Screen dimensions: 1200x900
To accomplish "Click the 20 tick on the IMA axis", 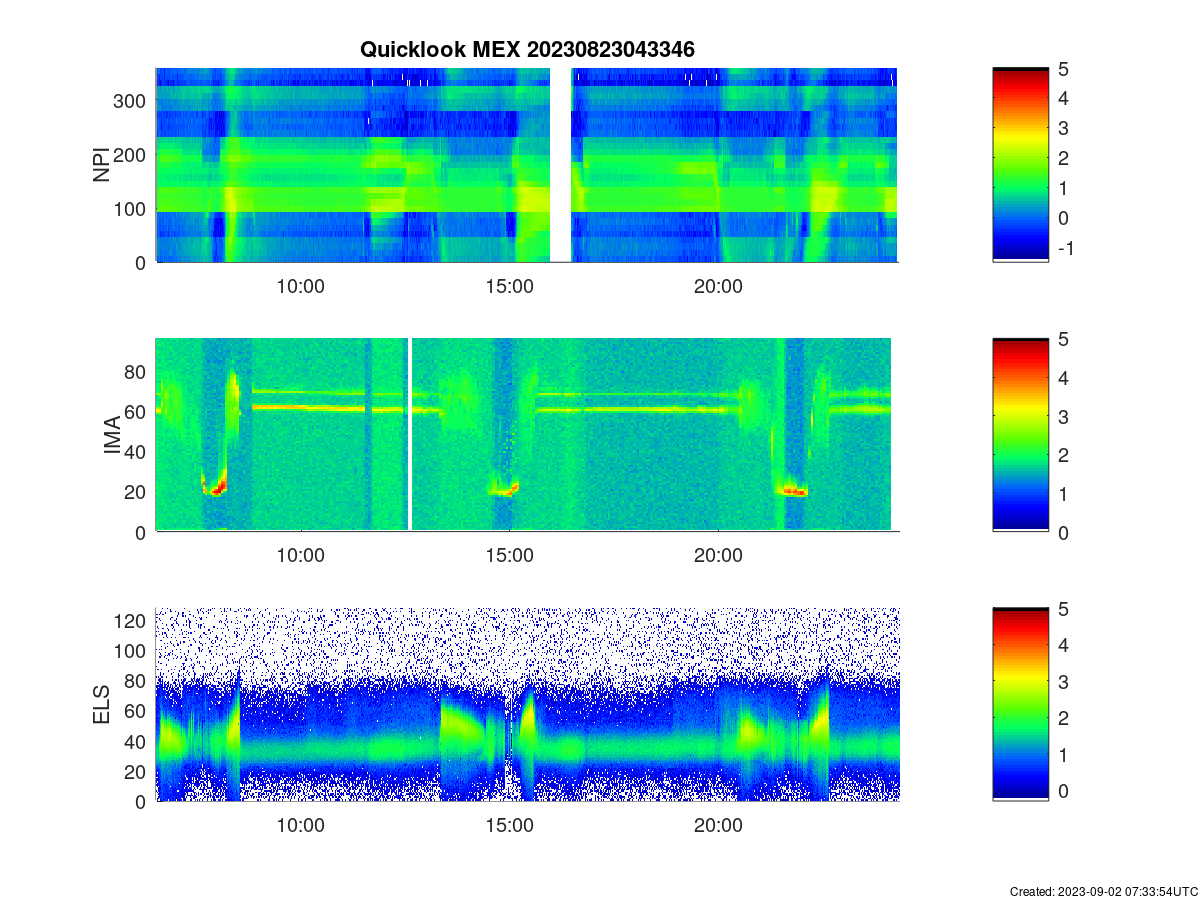I will (137, 491).
